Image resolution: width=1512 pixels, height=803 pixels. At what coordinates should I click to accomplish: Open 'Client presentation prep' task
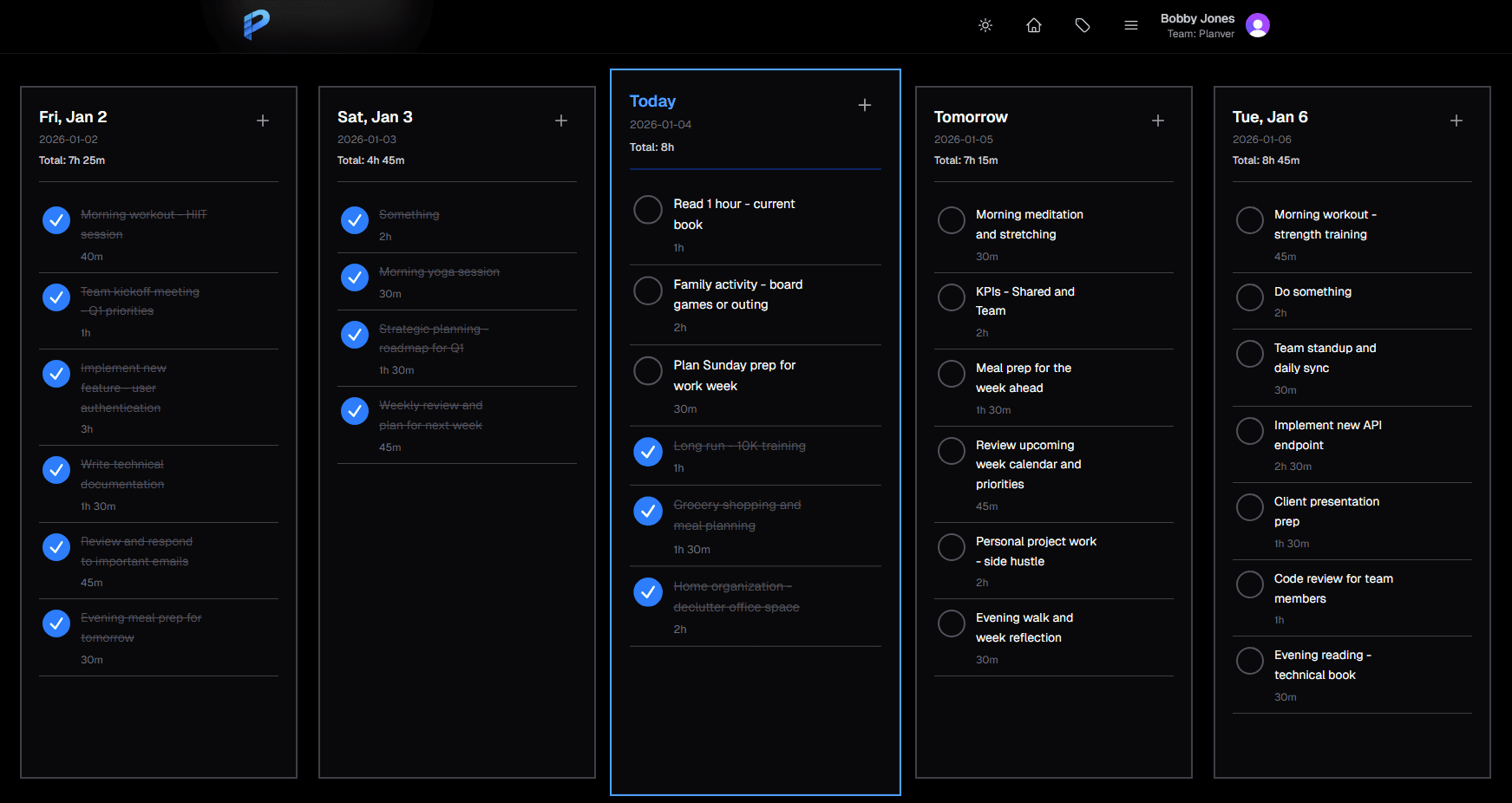point(1326,511)
